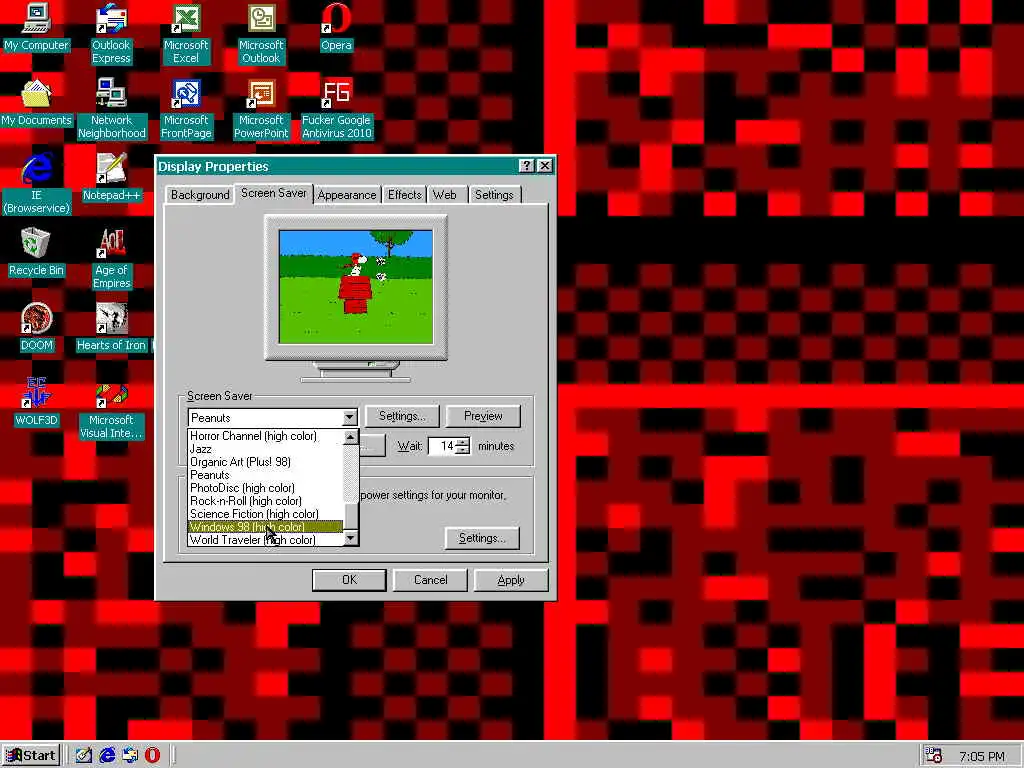Open the monitor power Settings... button
The image size is (1024, 768).
point(482,538)
